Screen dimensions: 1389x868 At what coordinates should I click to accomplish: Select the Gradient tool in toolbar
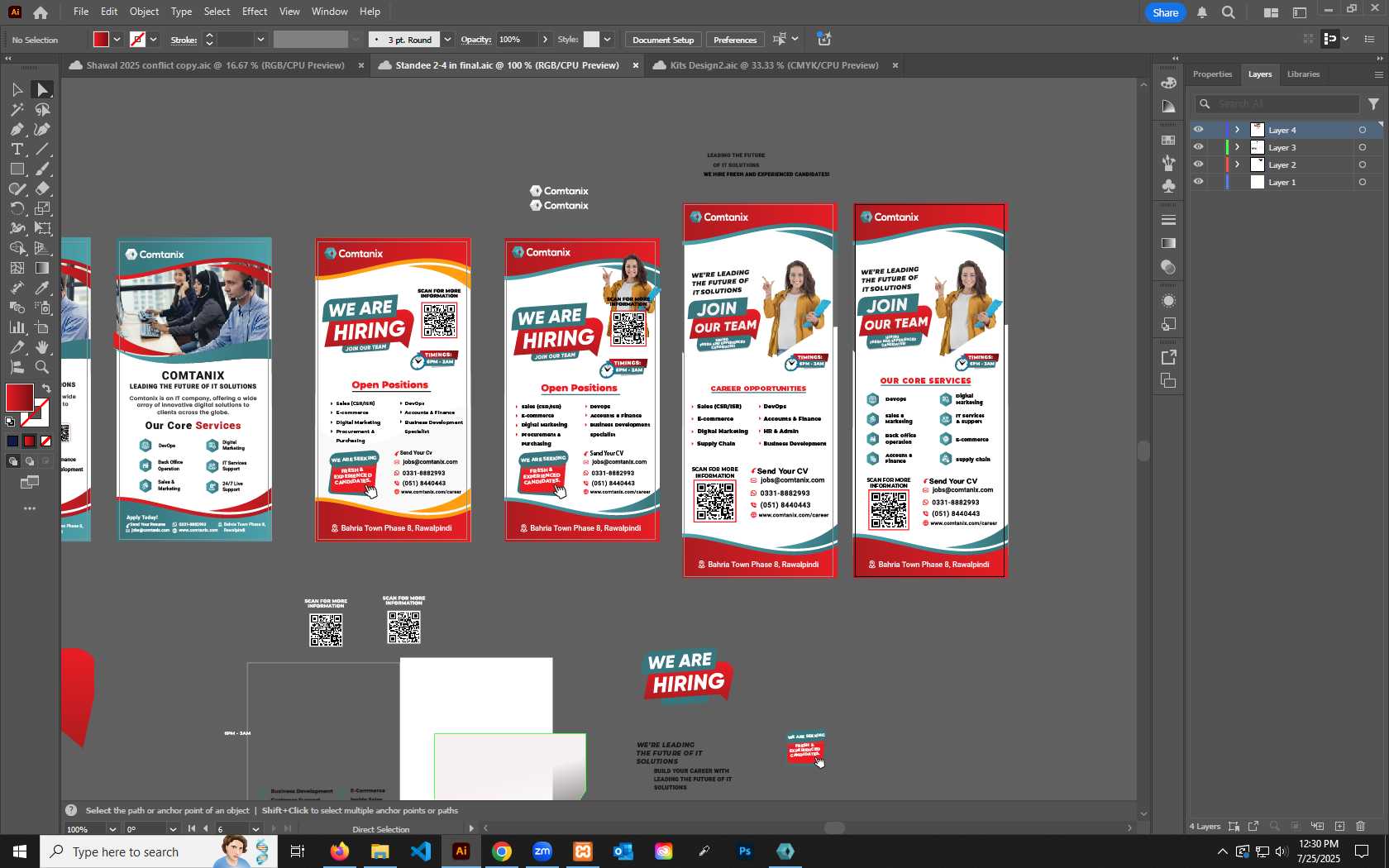[42, 268]
